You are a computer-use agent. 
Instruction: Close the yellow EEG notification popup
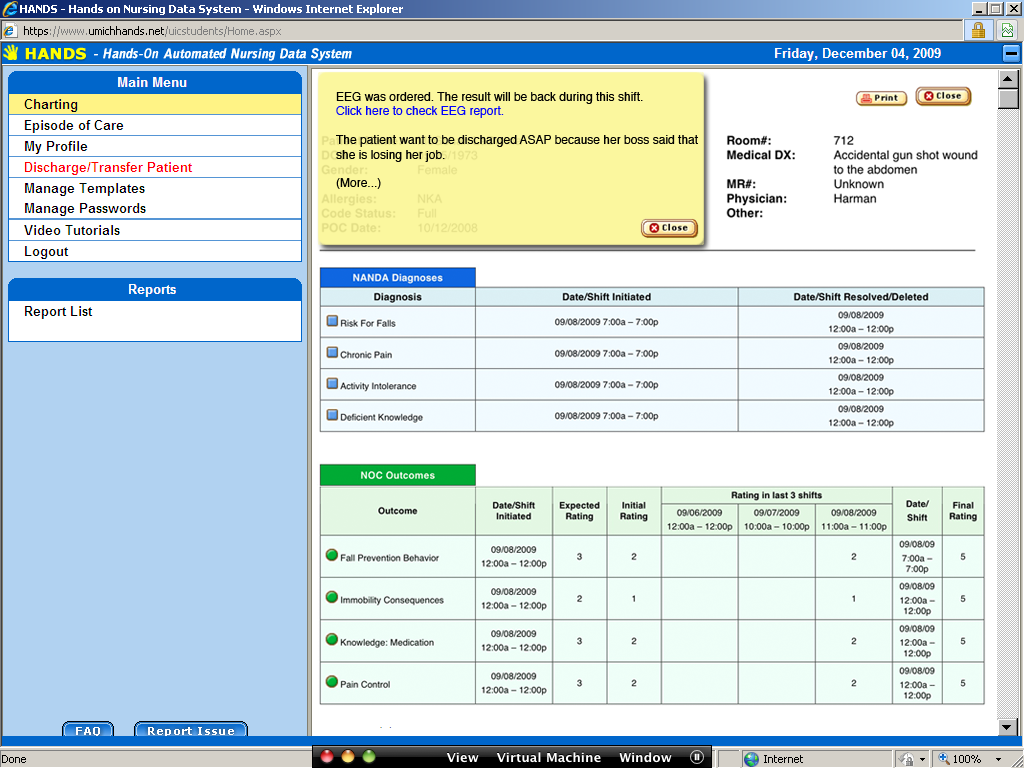(x=669, y=228)
